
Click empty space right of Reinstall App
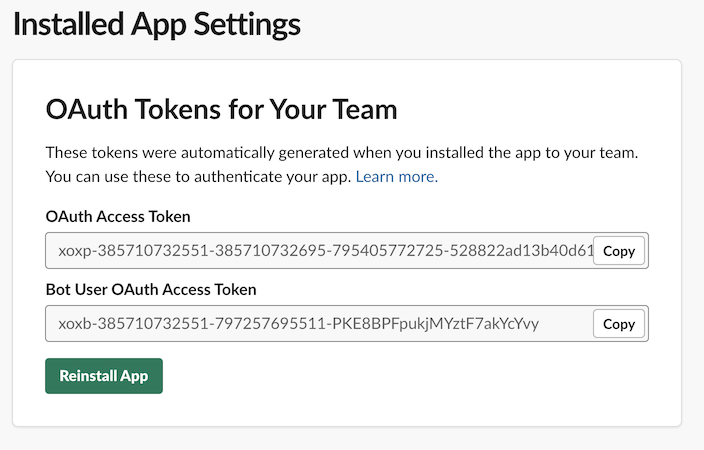click(x=404, y=376)
